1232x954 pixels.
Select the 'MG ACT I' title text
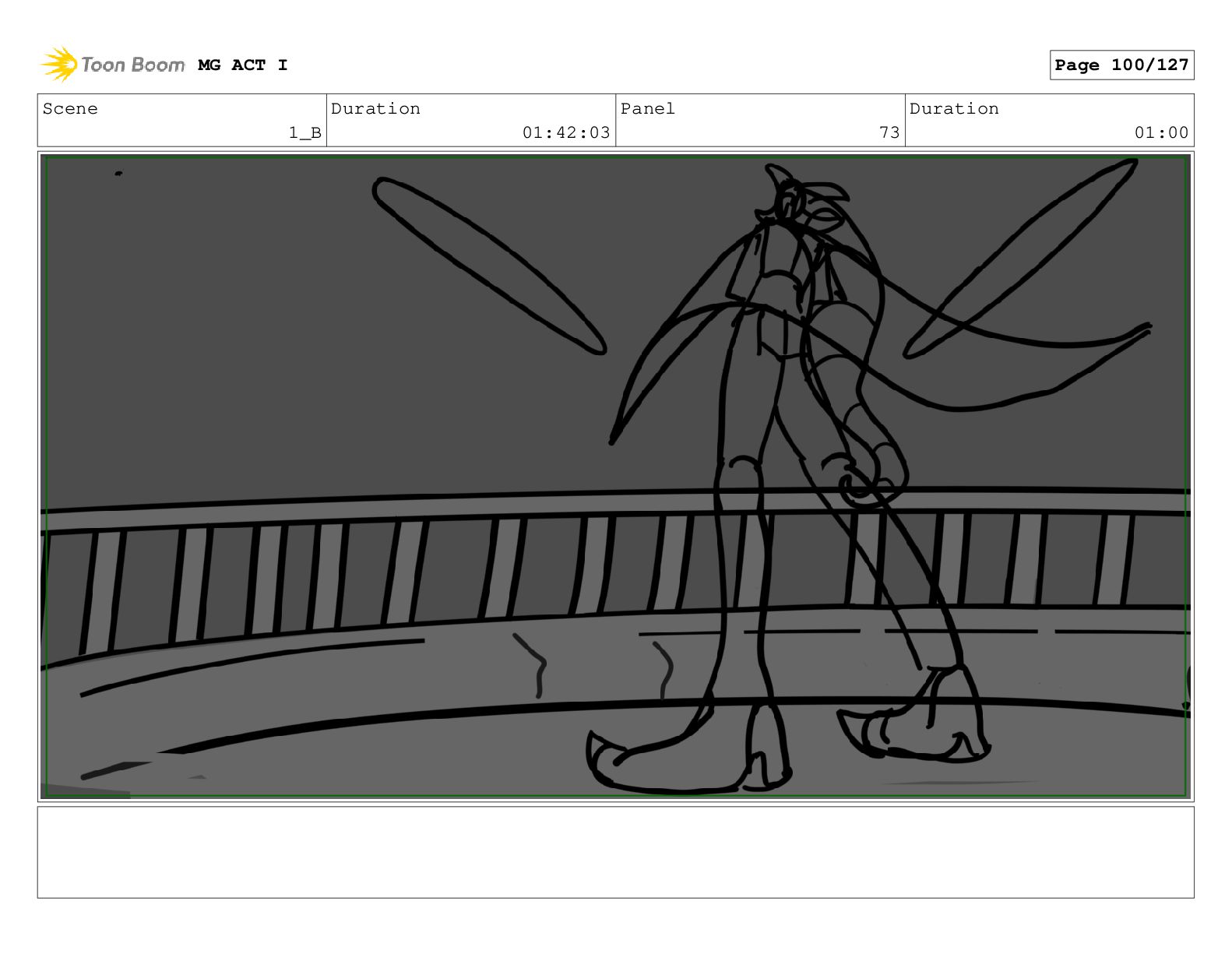(x=243, y=65)
